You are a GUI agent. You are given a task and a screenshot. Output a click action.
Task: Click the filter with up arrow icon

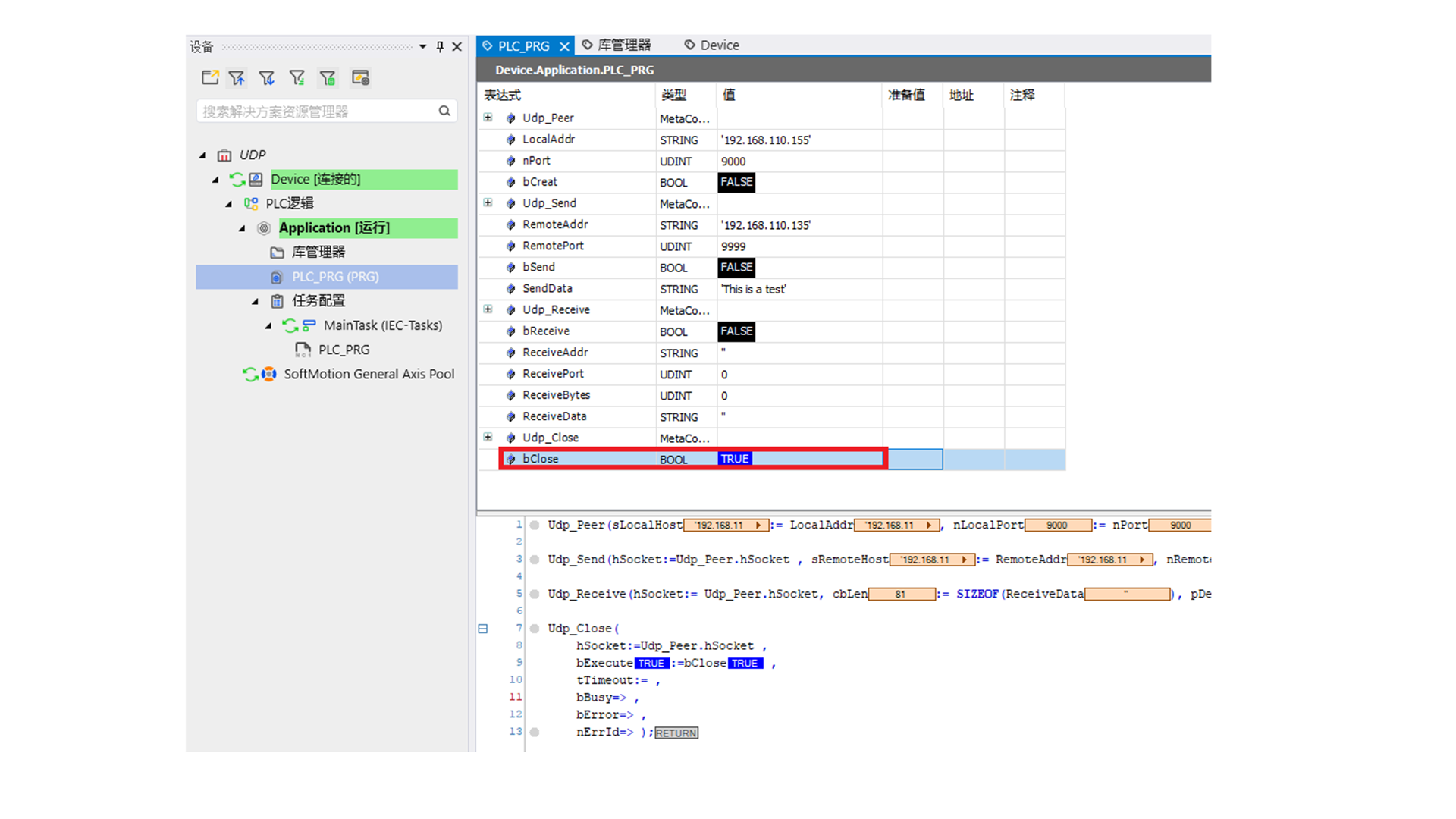click(237, 77)
